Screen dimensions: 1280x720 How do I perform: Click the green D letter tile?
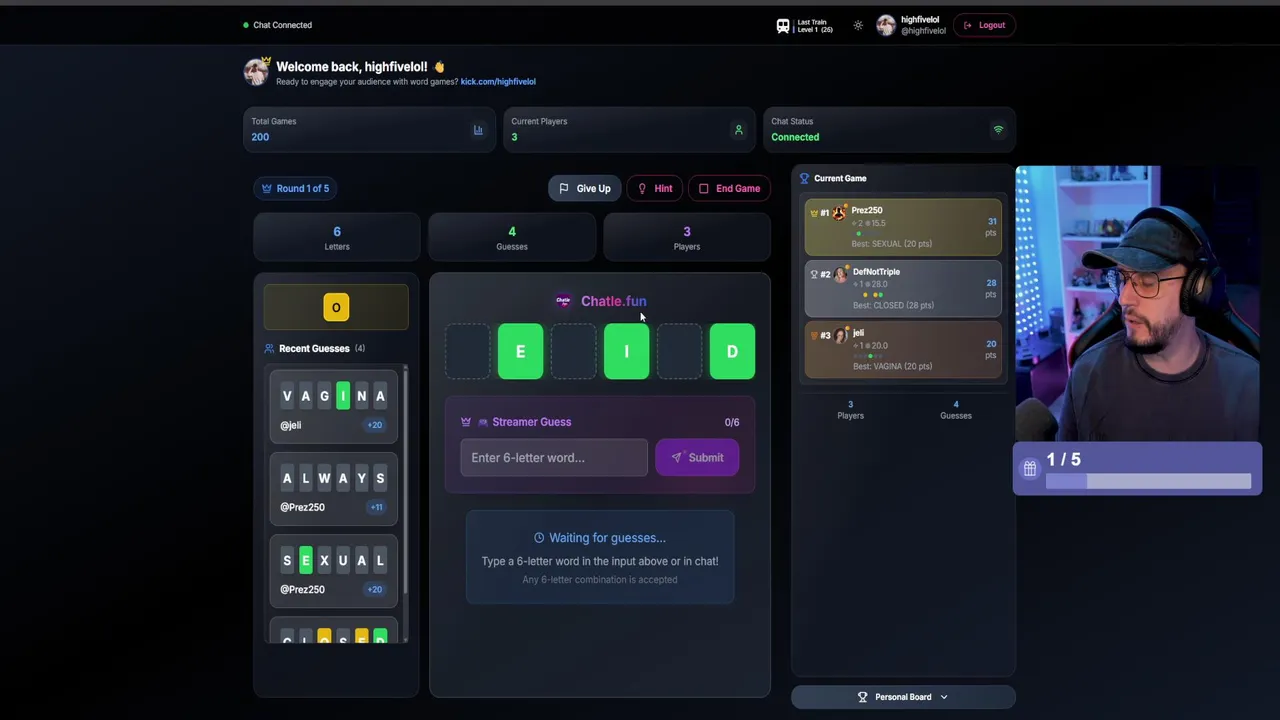[732, 351]
